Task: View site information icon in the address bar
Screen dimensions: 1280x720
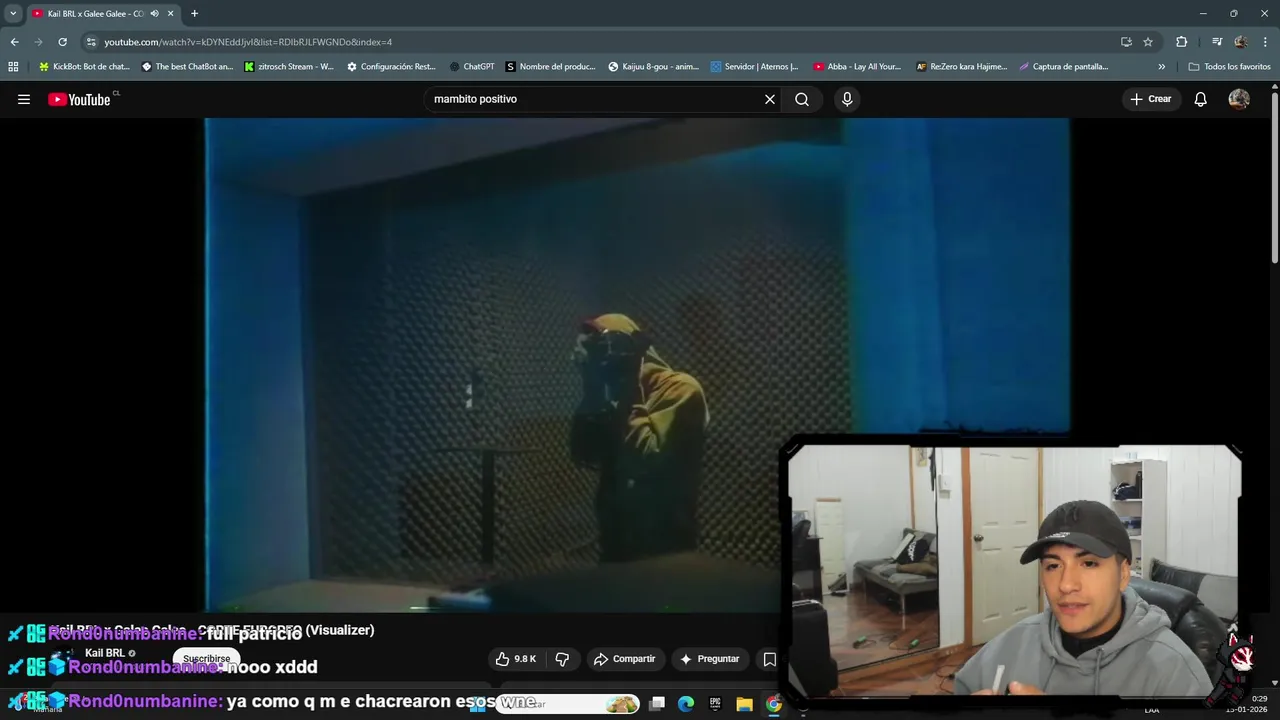Action: click(x=91, y=42)
